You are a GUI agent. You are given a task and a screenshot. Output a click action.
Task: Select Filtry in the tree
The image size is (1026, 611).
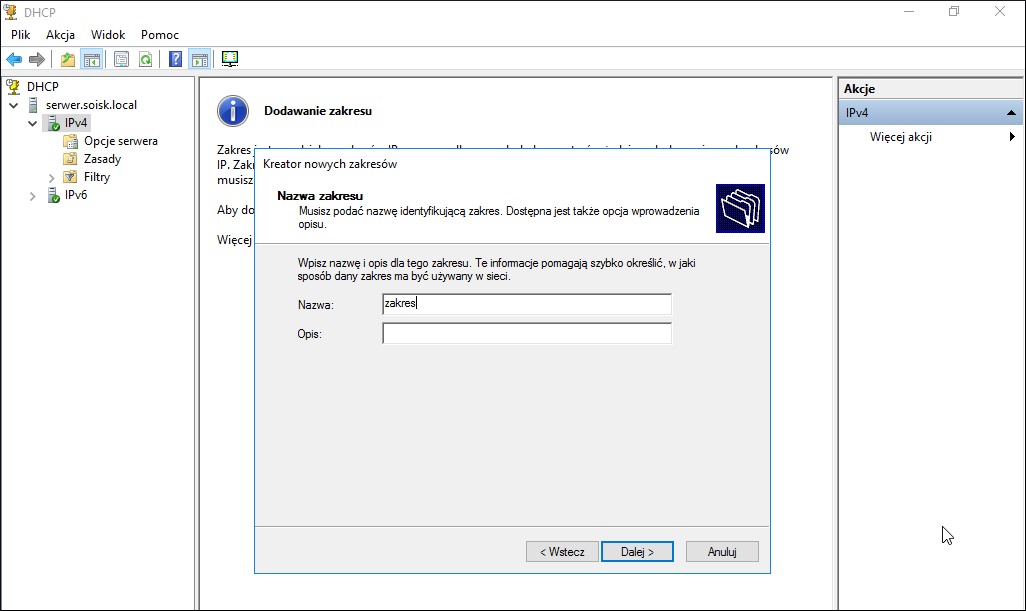pyautogui.click(x=97, y=177)
